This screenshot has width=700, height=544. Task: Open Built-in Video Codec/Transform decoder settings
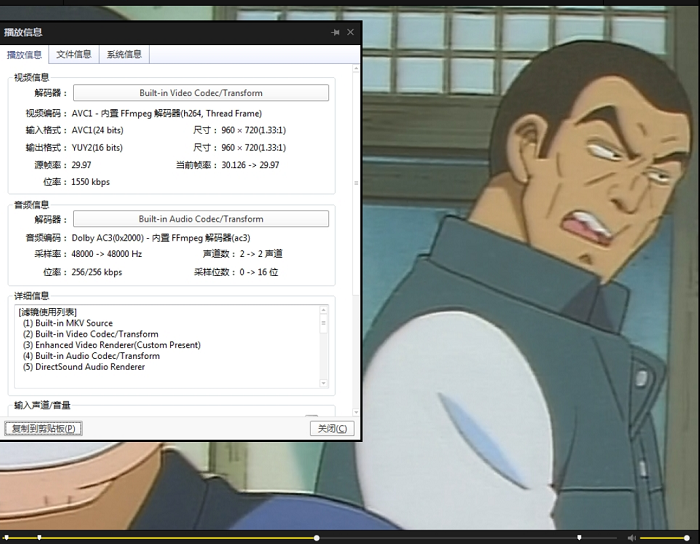(x=201, y=93)
